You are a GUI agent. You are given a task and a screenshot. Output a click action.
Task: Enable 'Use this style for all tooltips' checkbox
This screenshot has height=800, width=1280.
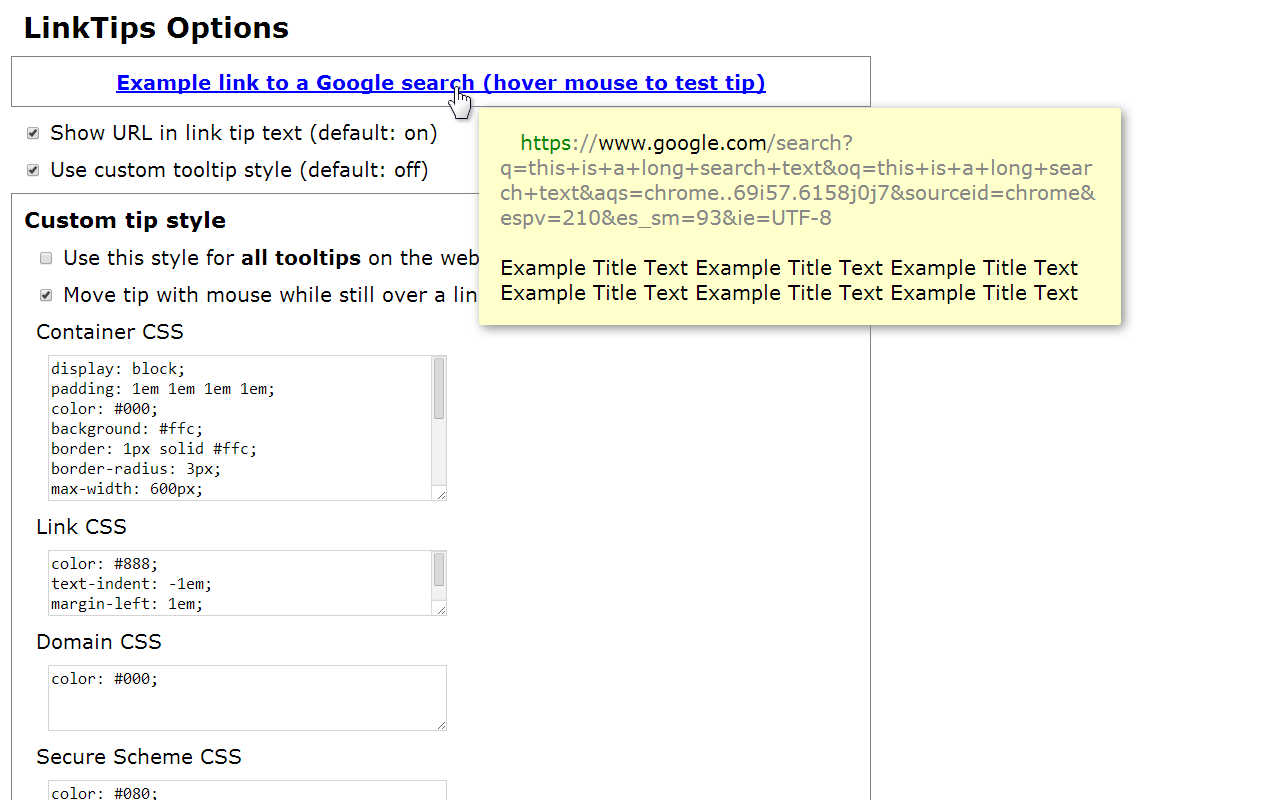click(46, 258)
